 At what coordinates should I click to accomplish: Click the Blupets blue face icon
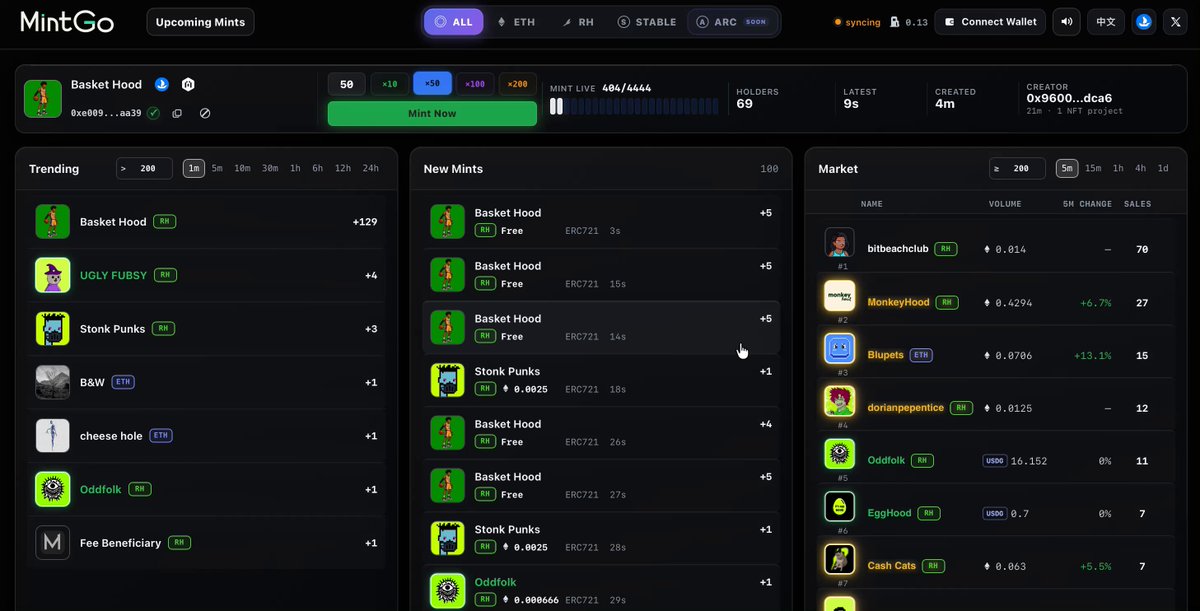840,349
